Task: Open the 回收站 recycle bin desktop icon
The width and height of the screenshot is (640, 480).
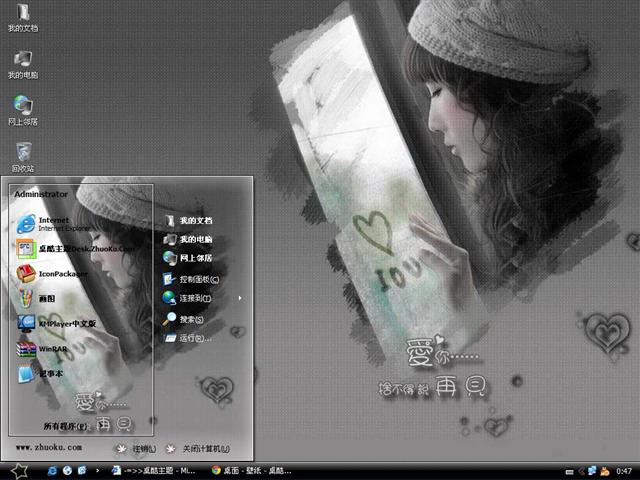Action: click(x=23, y=157)
